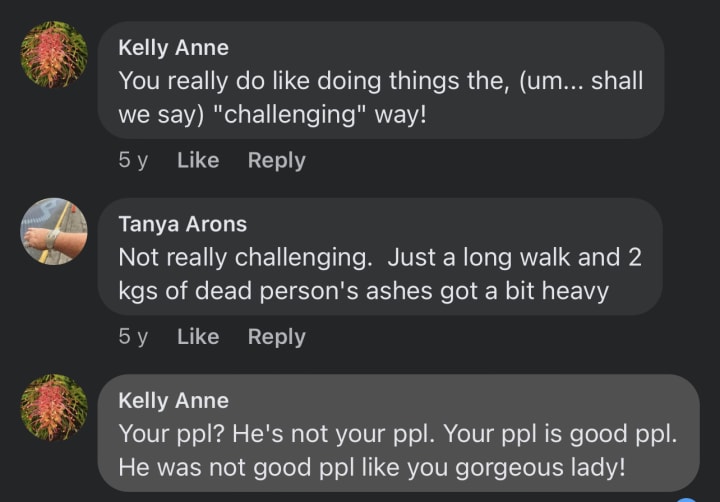Click Kelly Anne's name above the "challenging" comment
This screenshot has height=502, width=720.
coord(173,47)
